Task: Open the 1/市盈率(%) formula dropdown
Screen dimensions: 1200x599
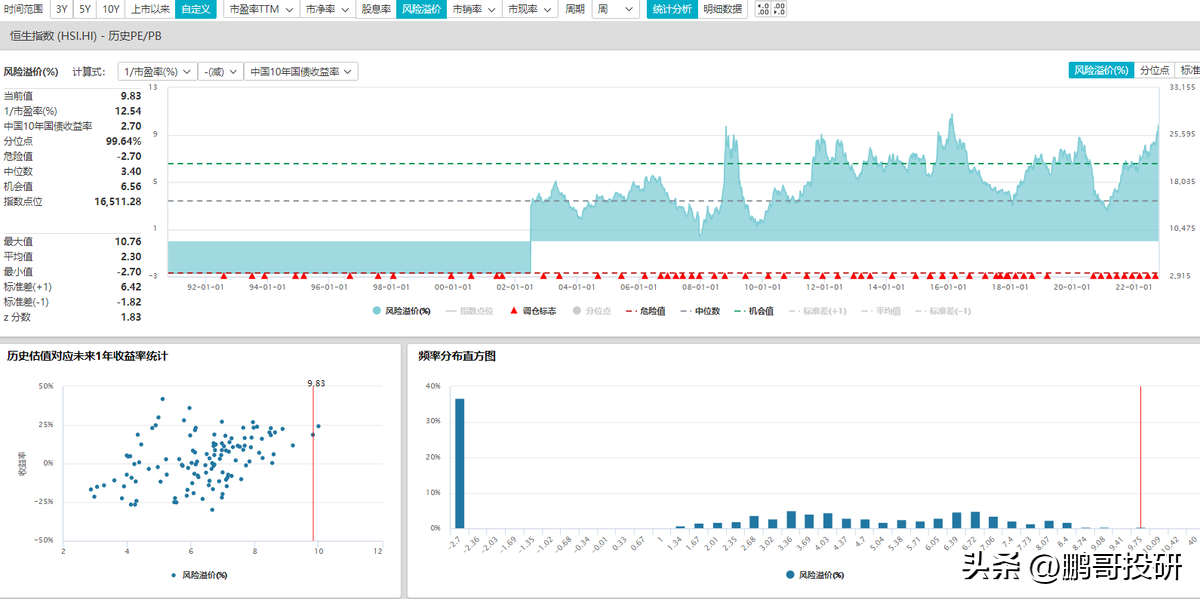Action: (156, 72)
